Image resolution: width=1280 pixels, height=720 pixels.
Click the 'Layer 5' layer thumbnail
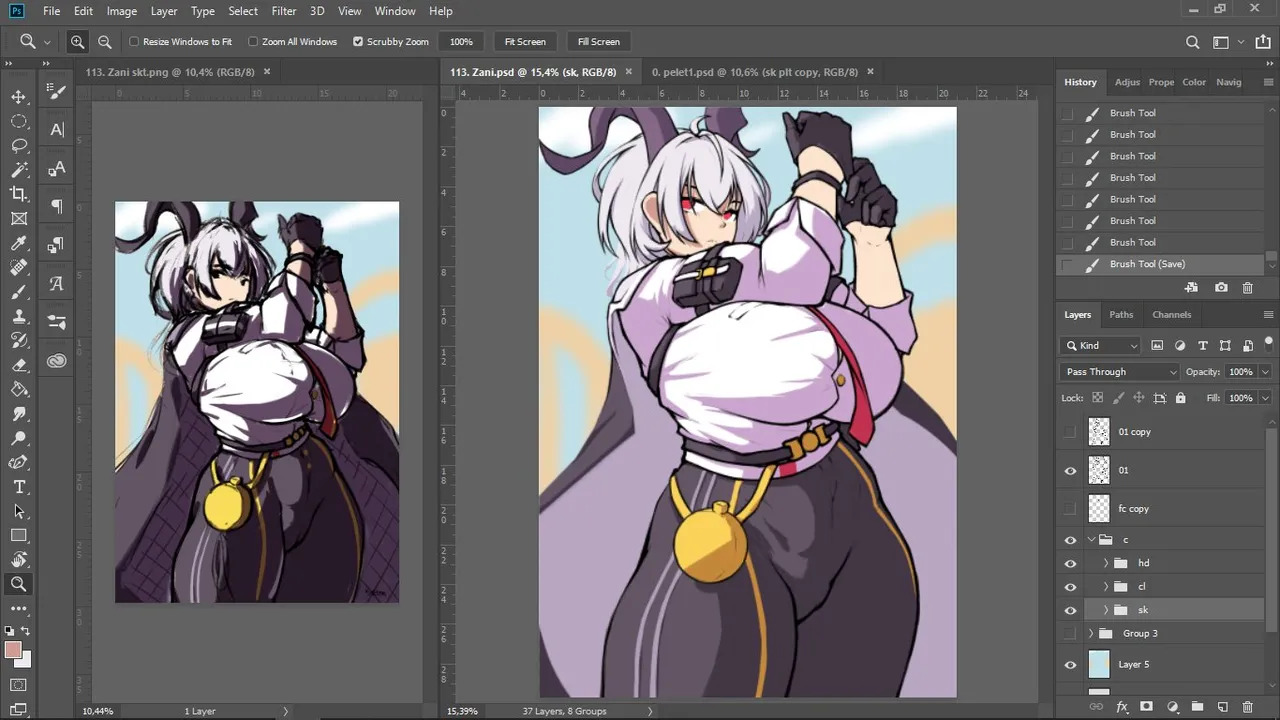1099,665
